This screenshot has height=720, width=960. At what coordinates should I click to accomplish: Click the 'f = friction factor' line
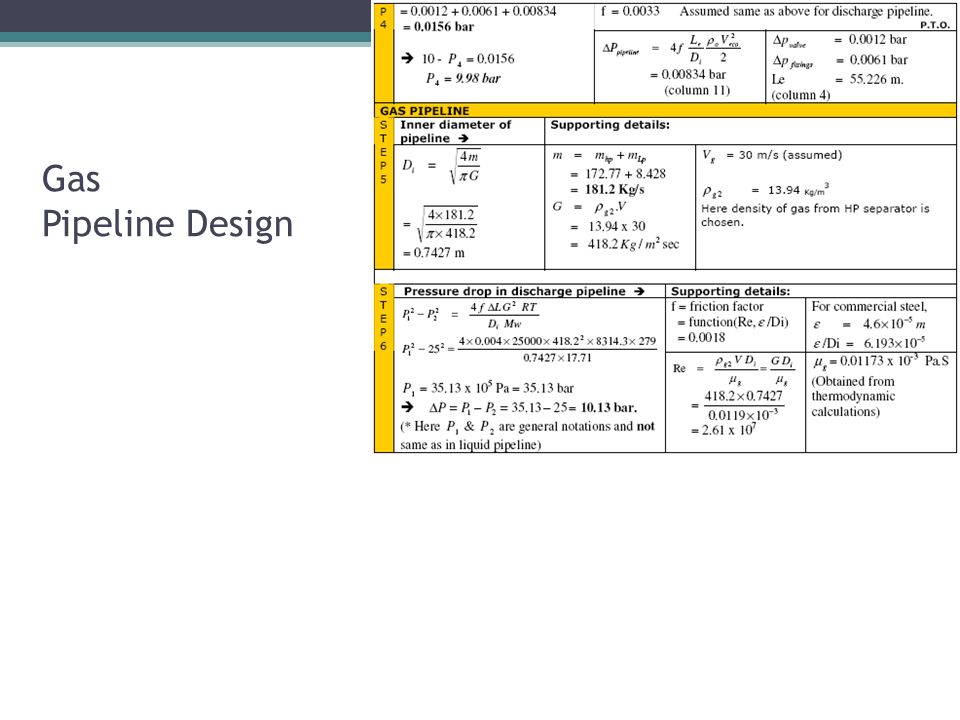(717, 306)
